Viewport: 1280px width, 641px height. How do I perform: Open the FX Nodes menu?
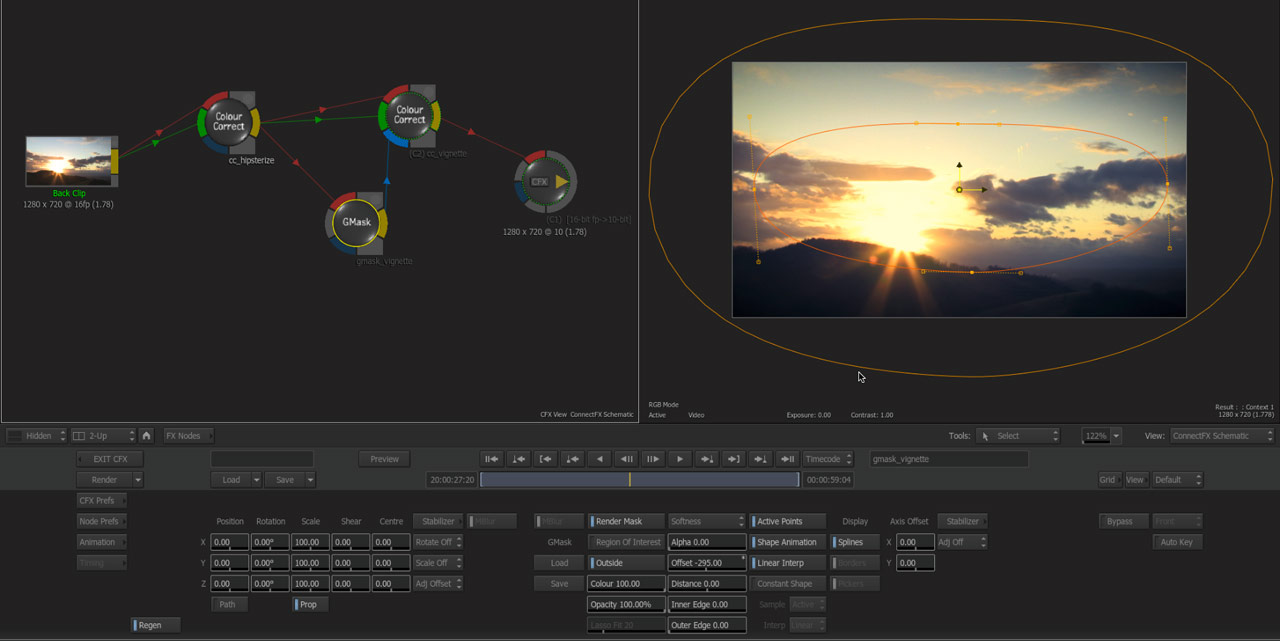pyautogui.click(x=188, y=436)
